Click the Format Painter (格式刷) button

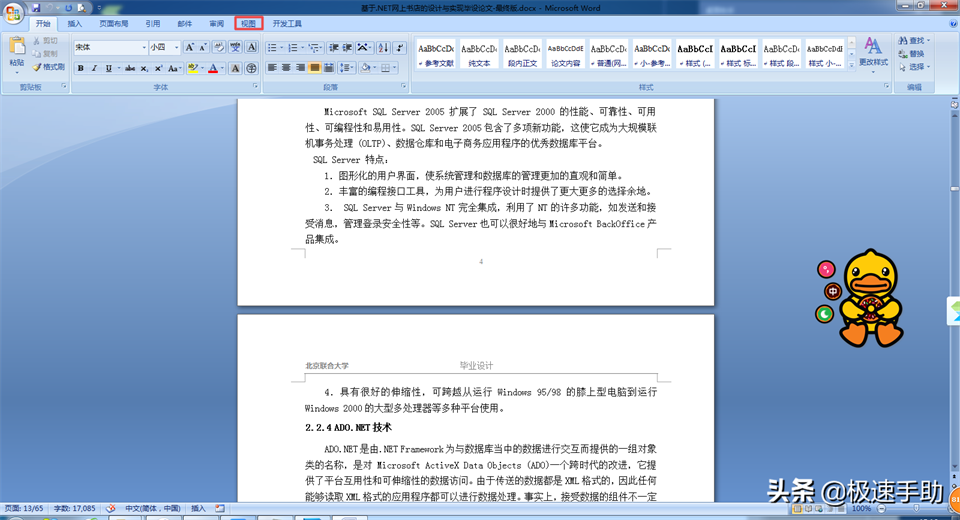pos(48,67)
